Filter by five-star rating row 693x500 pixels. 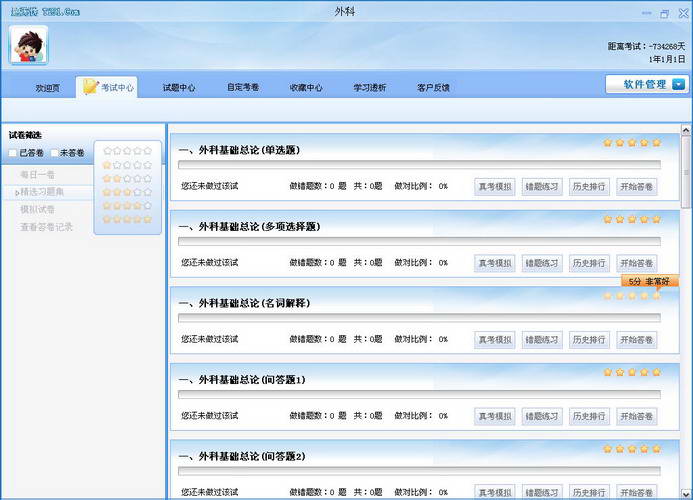coord(127,219)
